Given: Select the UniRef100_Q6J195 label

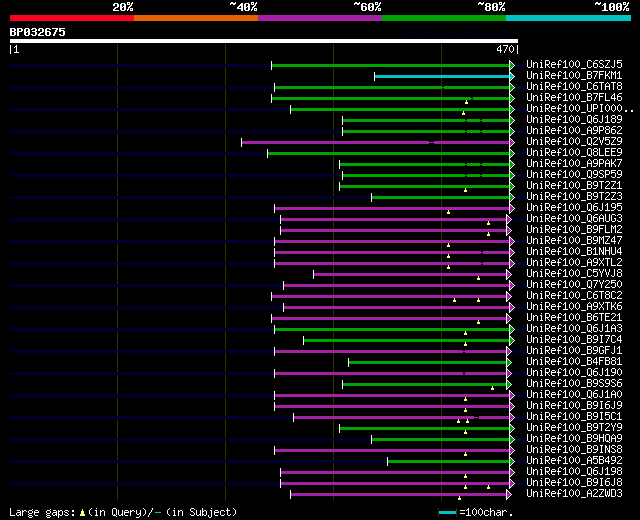Looking at the screenshot, I should [574, 208].
